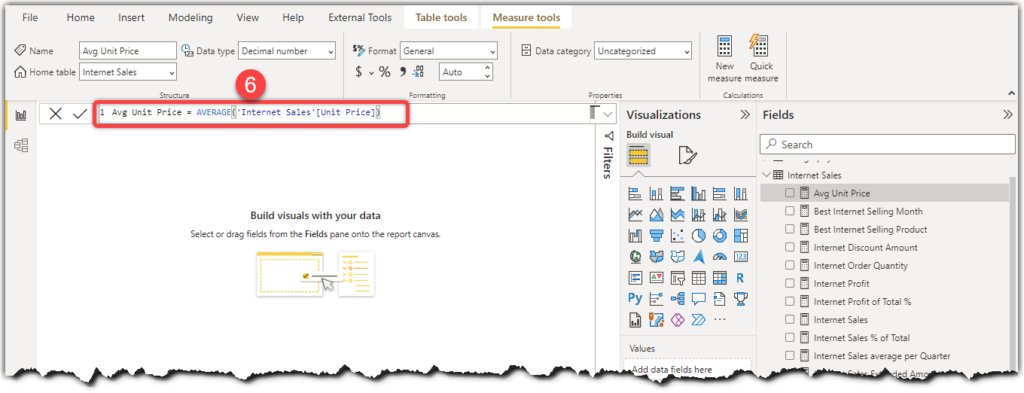Open the Format dropdown
The width and height of the screenshot is (1024, 393).
point(449,51)
